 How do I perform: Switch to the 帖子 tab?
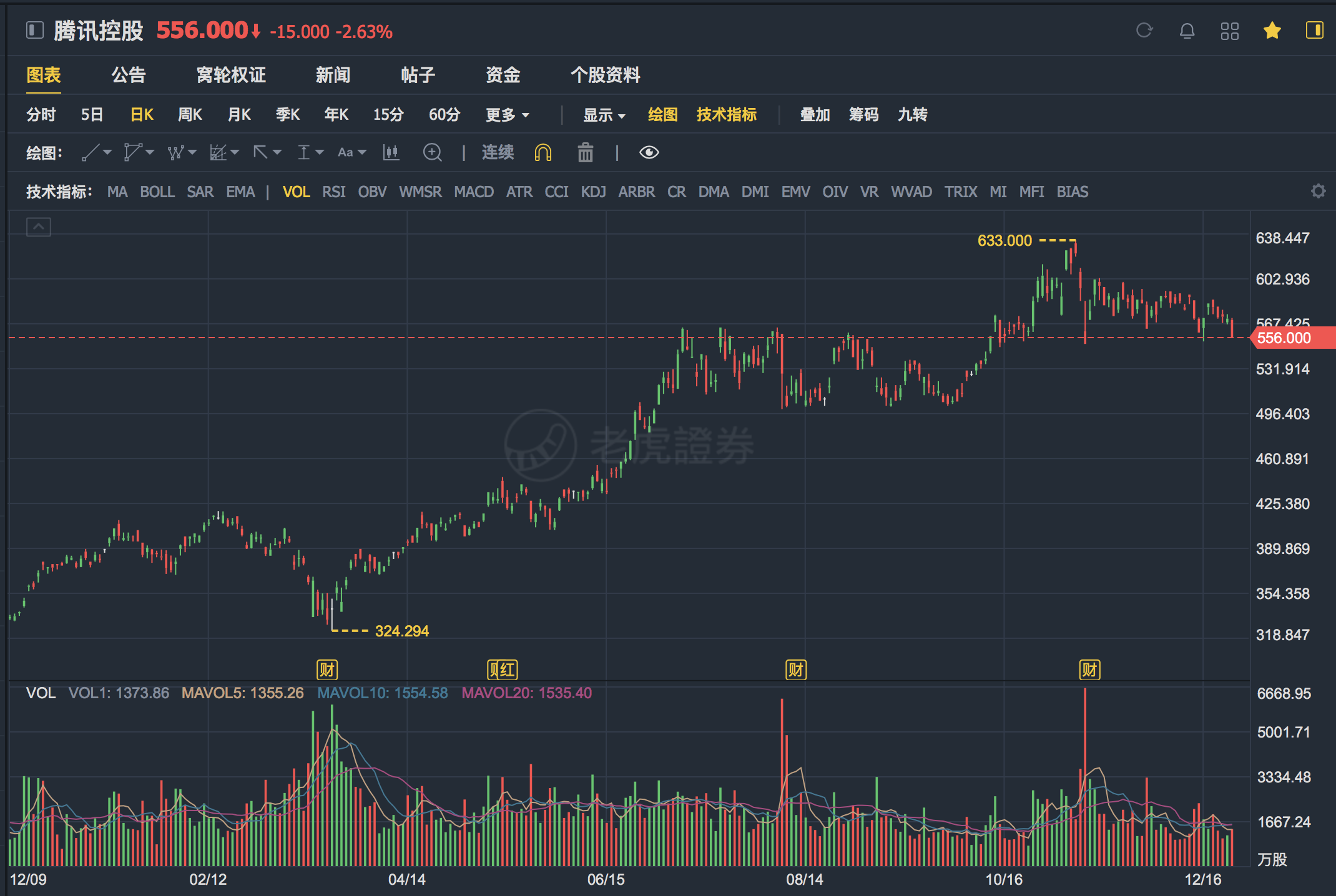click(x=418, y=75)
